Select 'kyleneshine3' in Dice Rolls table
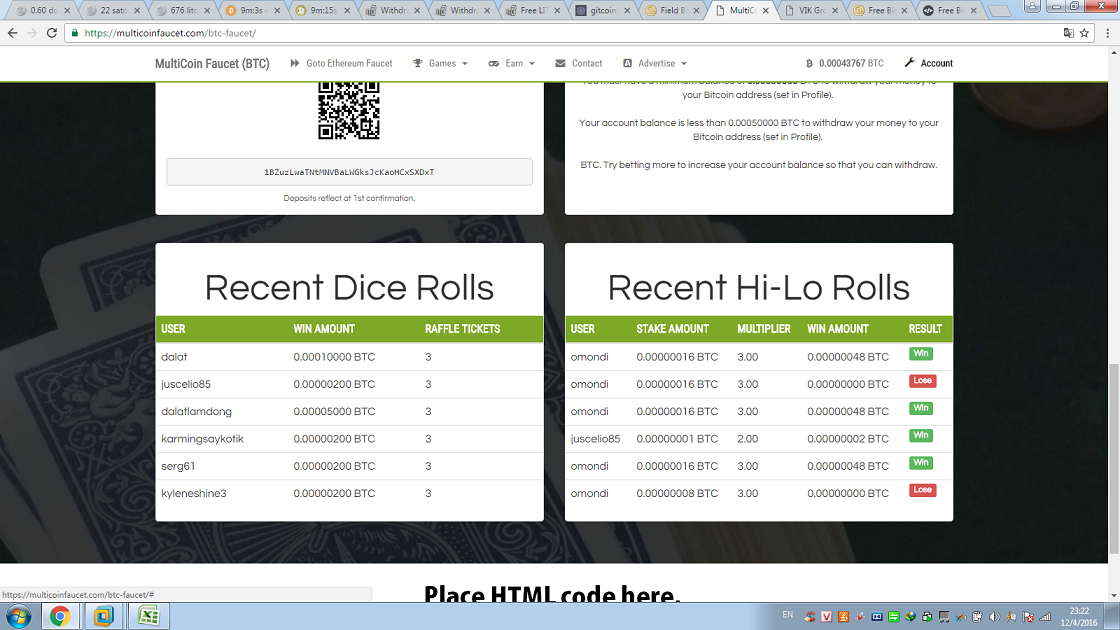1120x630 pixels. click(x=194, y=494)
